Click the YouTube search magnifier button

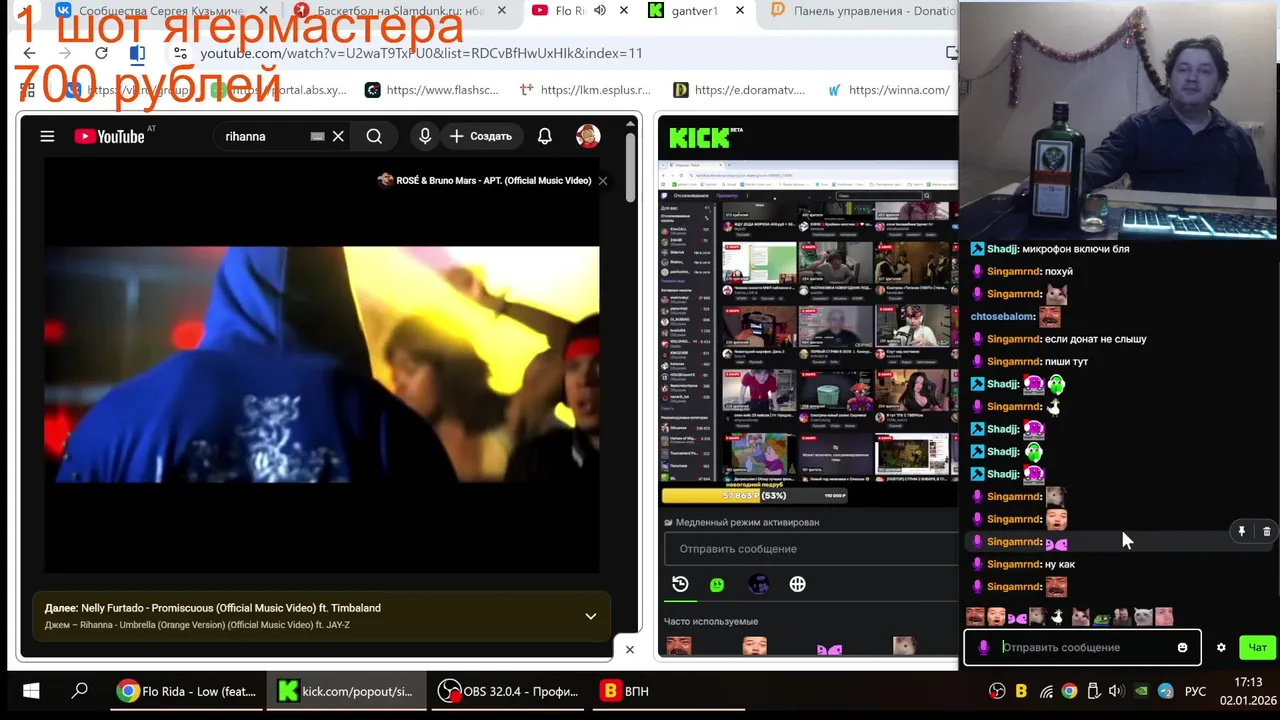[x=374, y=136]
